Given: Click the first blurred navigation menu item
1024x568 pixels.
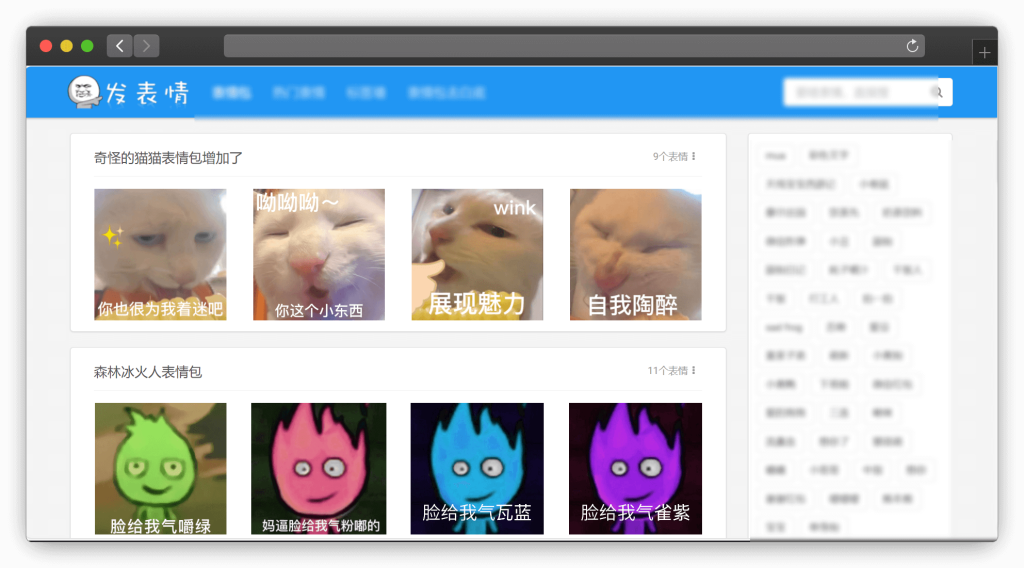Looking at the screenshot, I should click(232, 93).
